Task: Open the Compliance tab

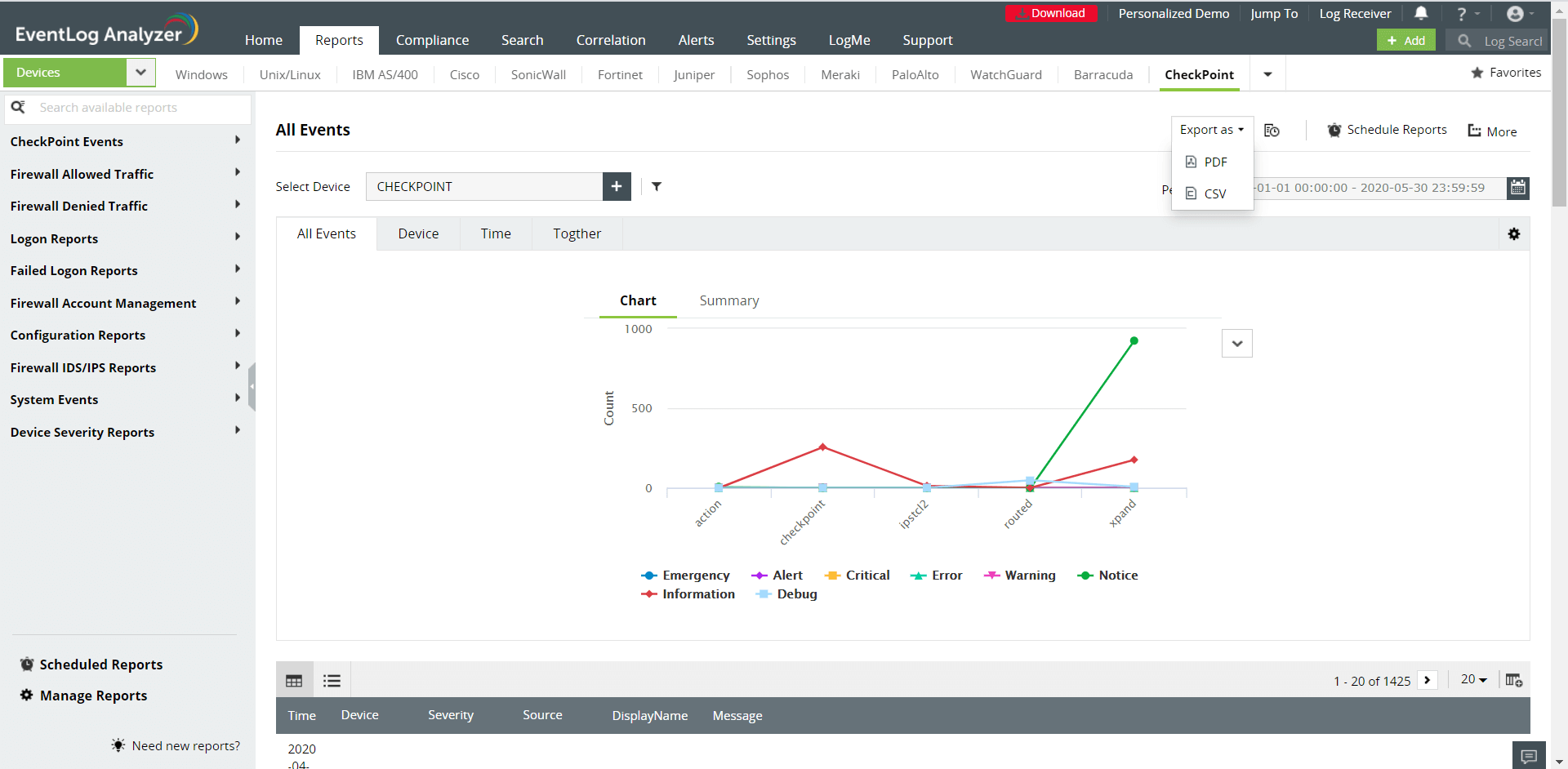Action: (432, 40)
